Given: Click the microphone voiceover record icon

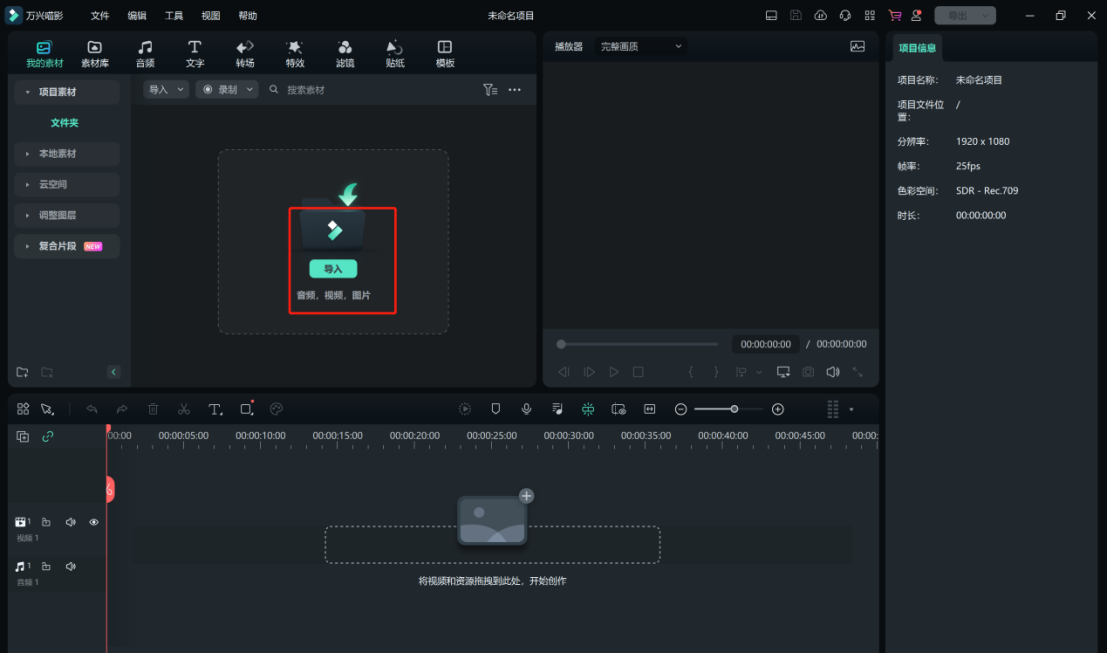Looking at the screenshot, I should [526, 409].
